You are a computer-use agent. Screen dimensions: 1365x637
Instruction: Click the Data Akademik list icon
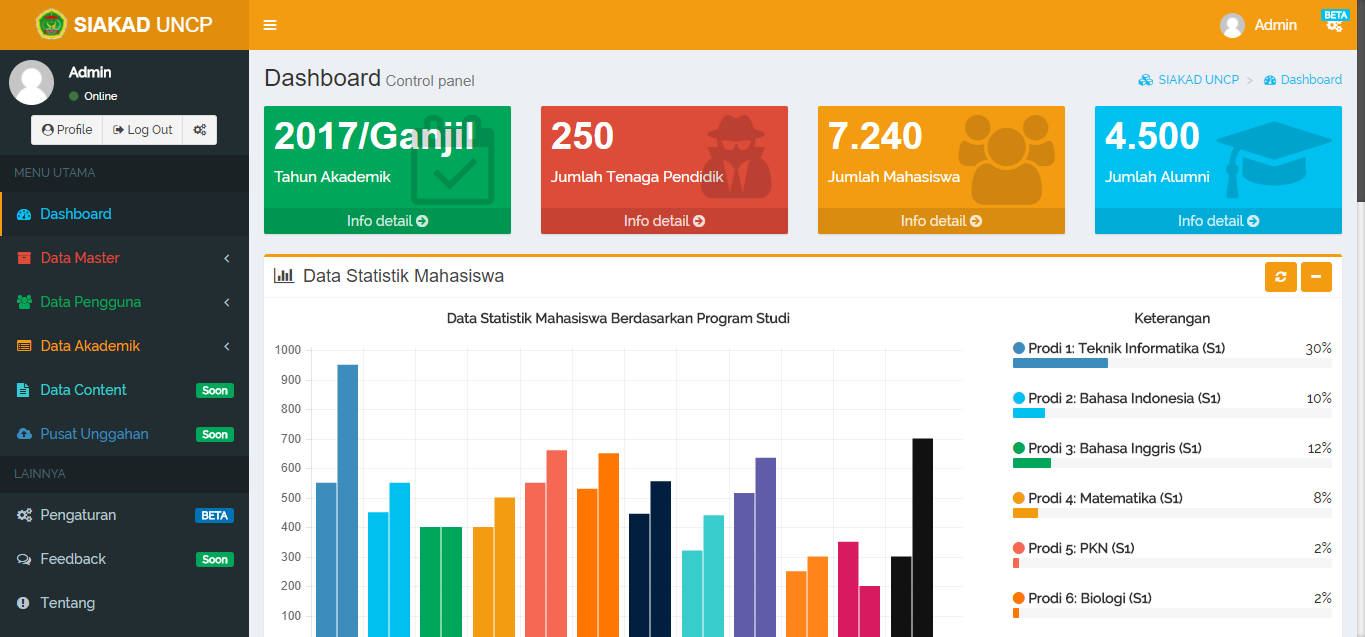(x=24, y=346)
